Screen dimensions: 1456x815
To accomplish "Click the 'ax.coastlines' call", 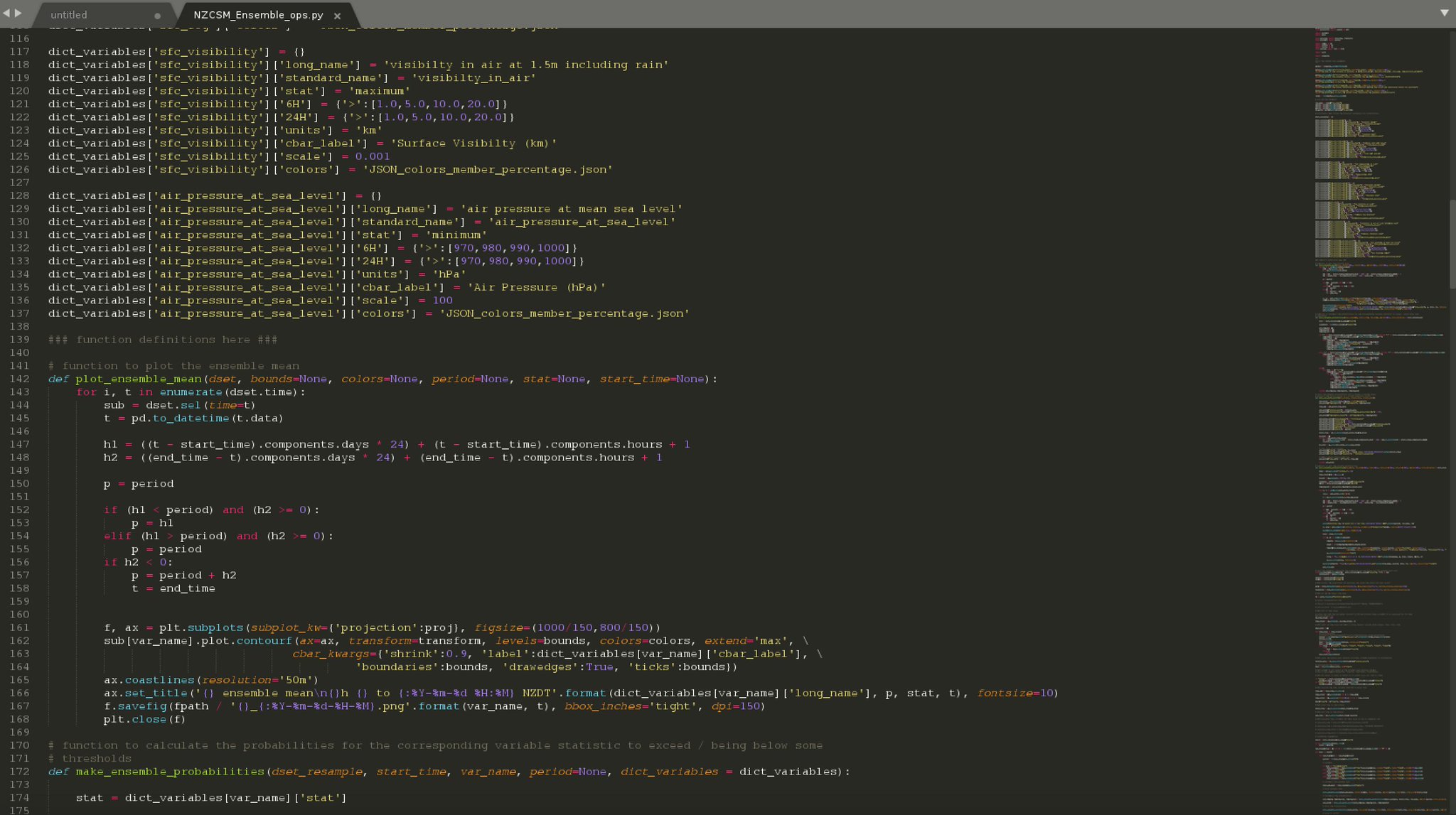I will 149,680.
